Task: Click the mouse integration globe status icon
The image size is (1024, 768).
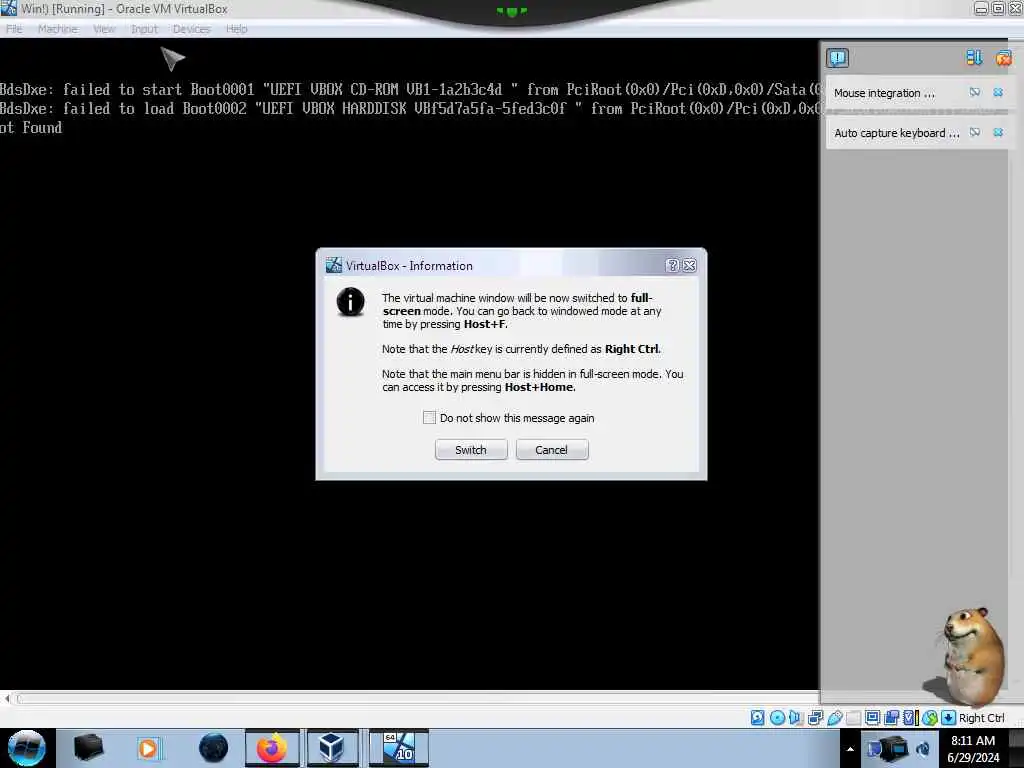Action: [929, 718]
